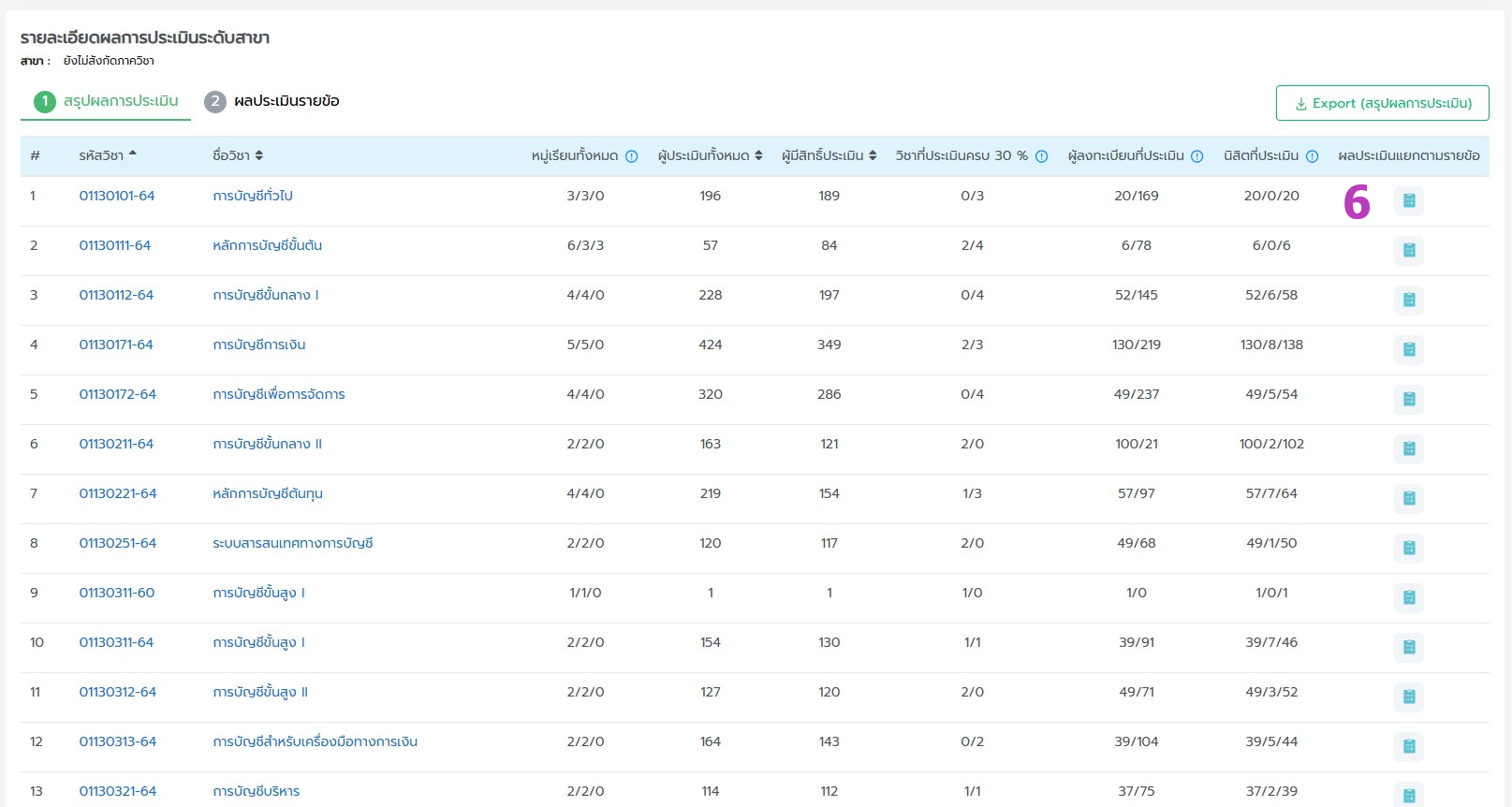Click the results icon for การบัญชีการเงิน row
1512x807 pixels.
[x=1408, y=350]
